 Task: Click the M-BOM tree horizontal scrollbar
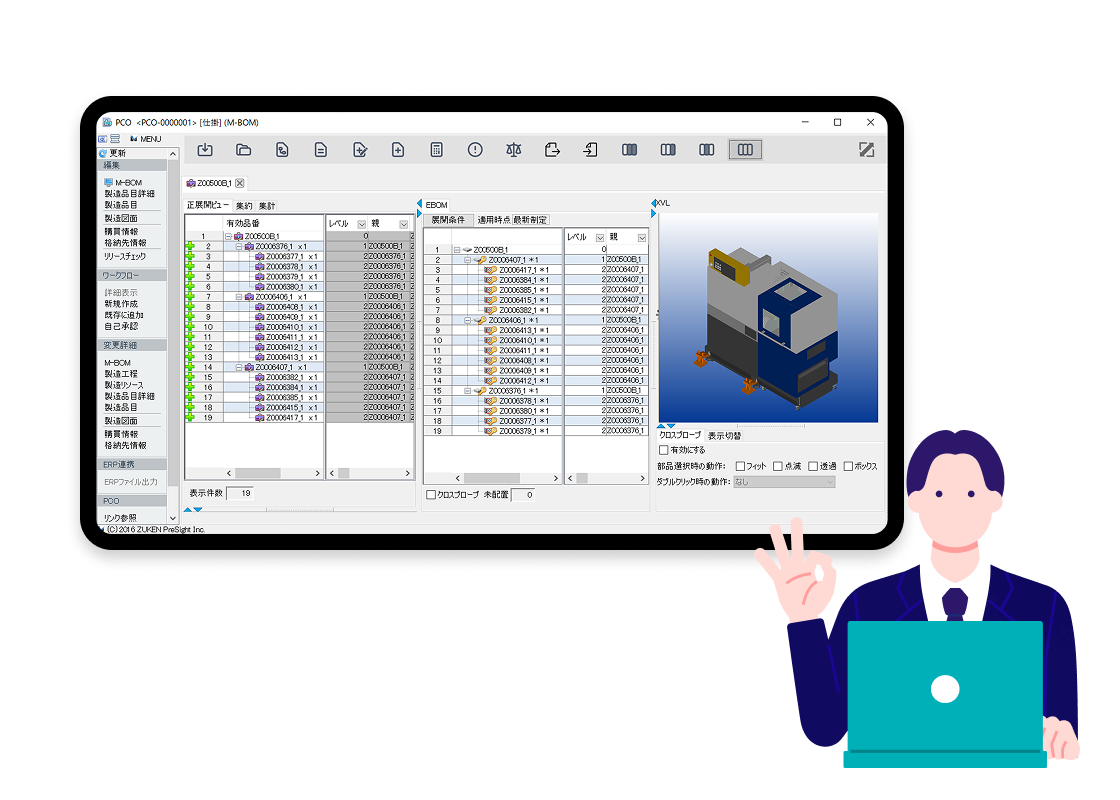256,473
